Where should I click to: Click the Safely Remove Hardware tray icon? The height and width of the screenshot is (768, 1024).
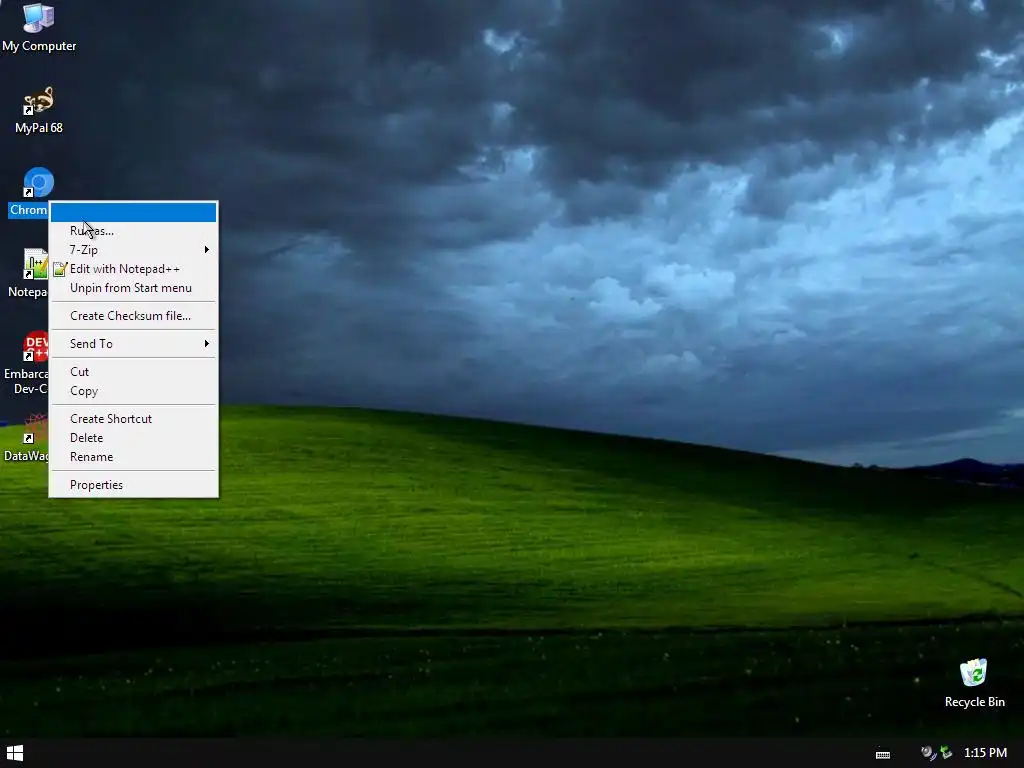coord(946,753)
